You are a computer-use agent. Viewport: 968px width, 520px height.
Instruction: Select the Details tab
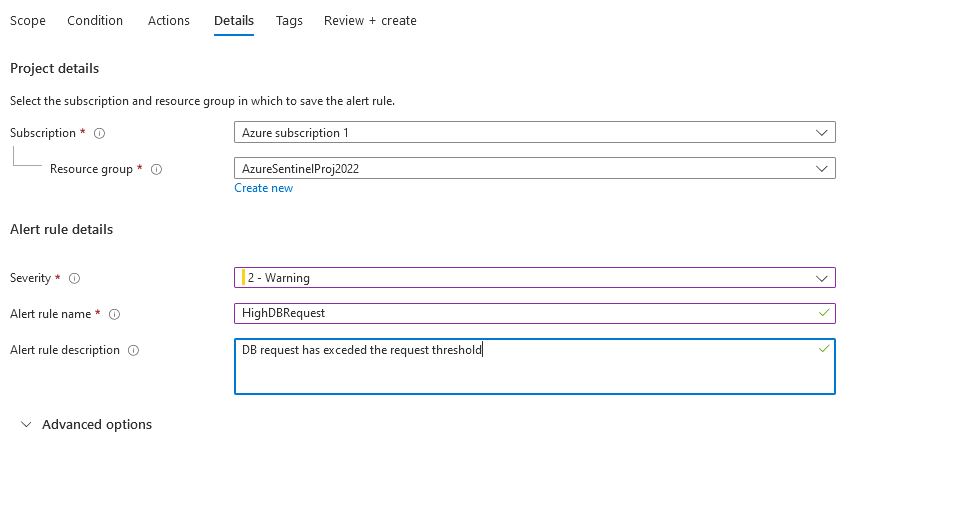(234, 20)
